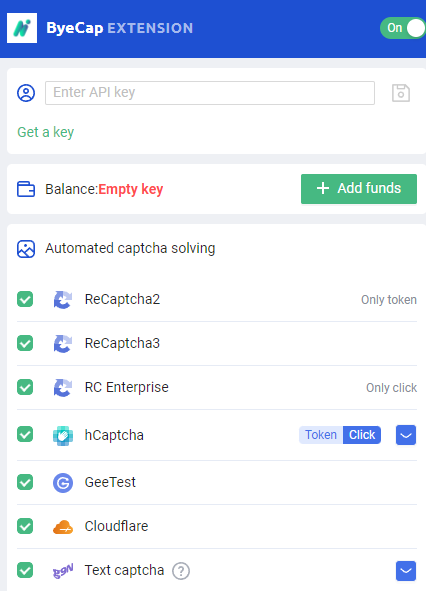Image resolution: width=426 pixels, height=591 pixels.
Task: Click the Text captcha distorted-letters icon
Action: pyautogui.click(x=63, y=571)
